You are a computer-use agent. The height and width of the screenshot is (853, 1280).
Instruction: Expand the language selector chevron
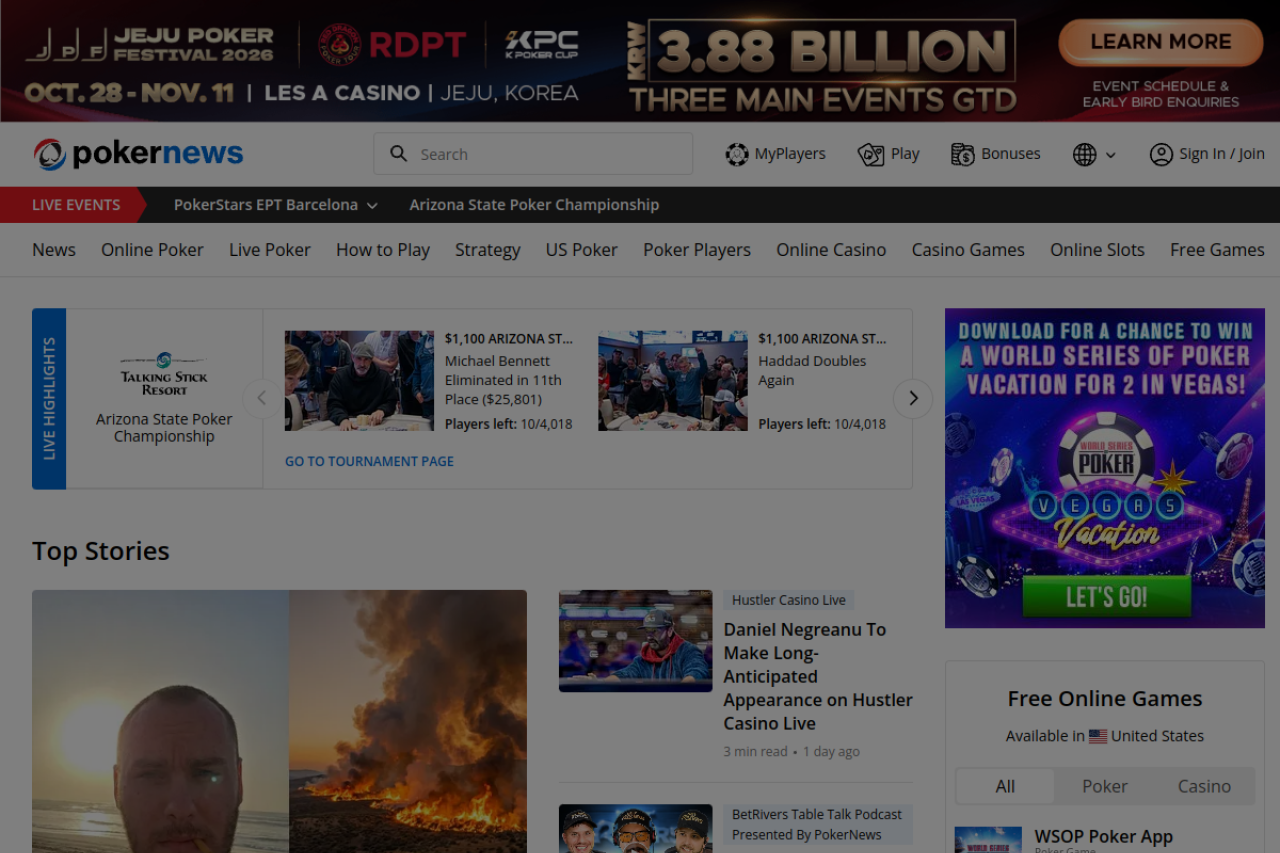(1110, 155)
